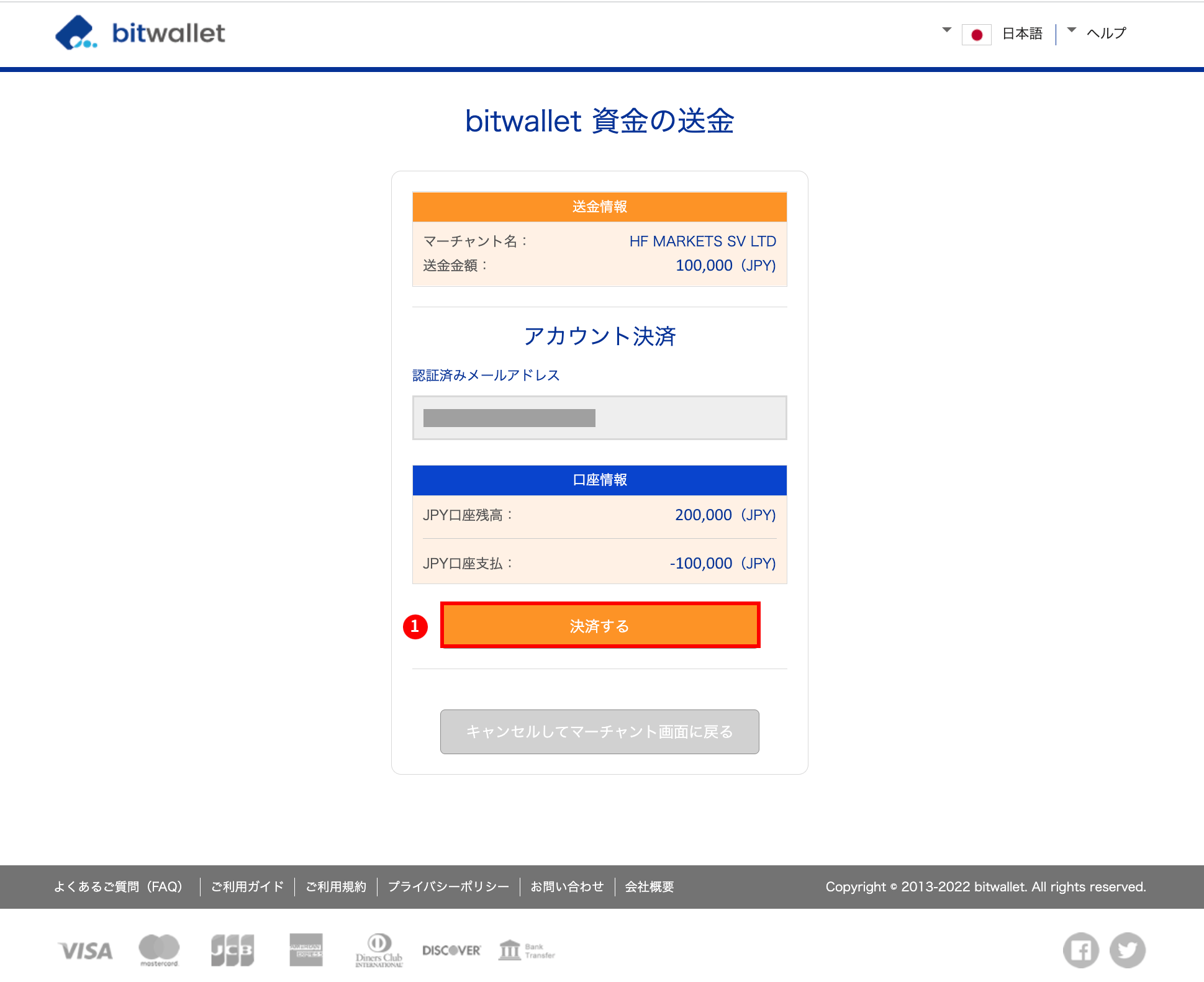This screenshot has height=982, width=1204.
Task: Expand the ヘルプ dropdown arrow
Action: pyautogui.click(x=1070, y=29)
